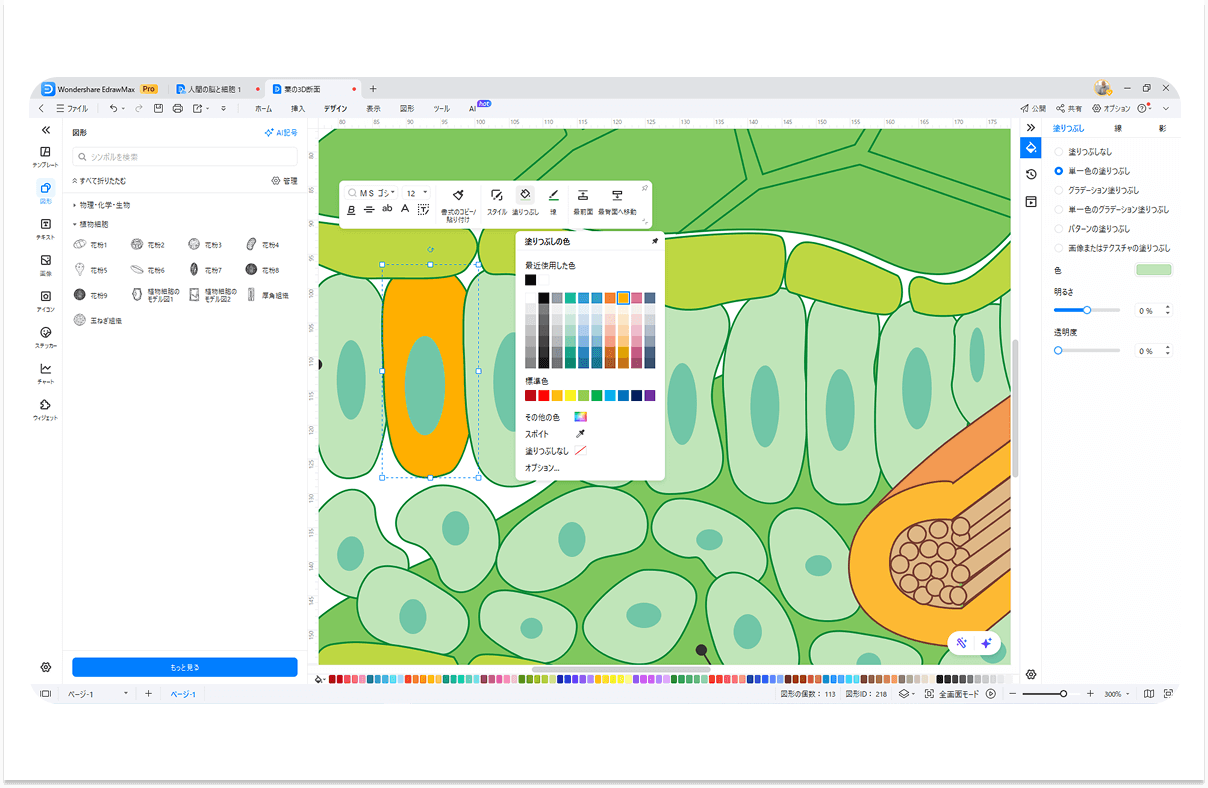The image size is (1208, 788).
Task: Click the Format Painter brush in floating toolbar
Action: coord(457,196)
